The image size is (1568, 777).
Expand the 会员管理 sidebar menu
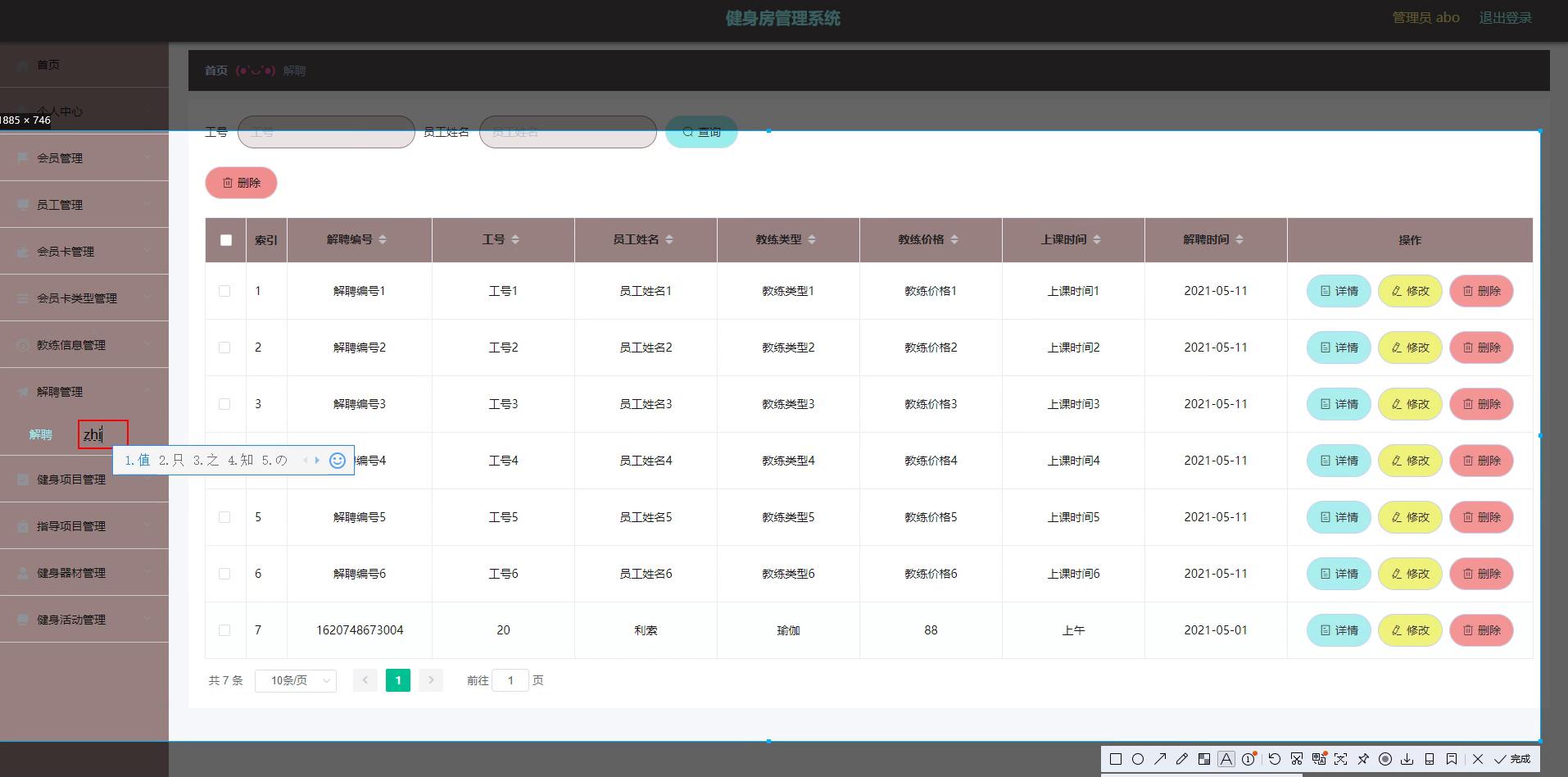84,158
